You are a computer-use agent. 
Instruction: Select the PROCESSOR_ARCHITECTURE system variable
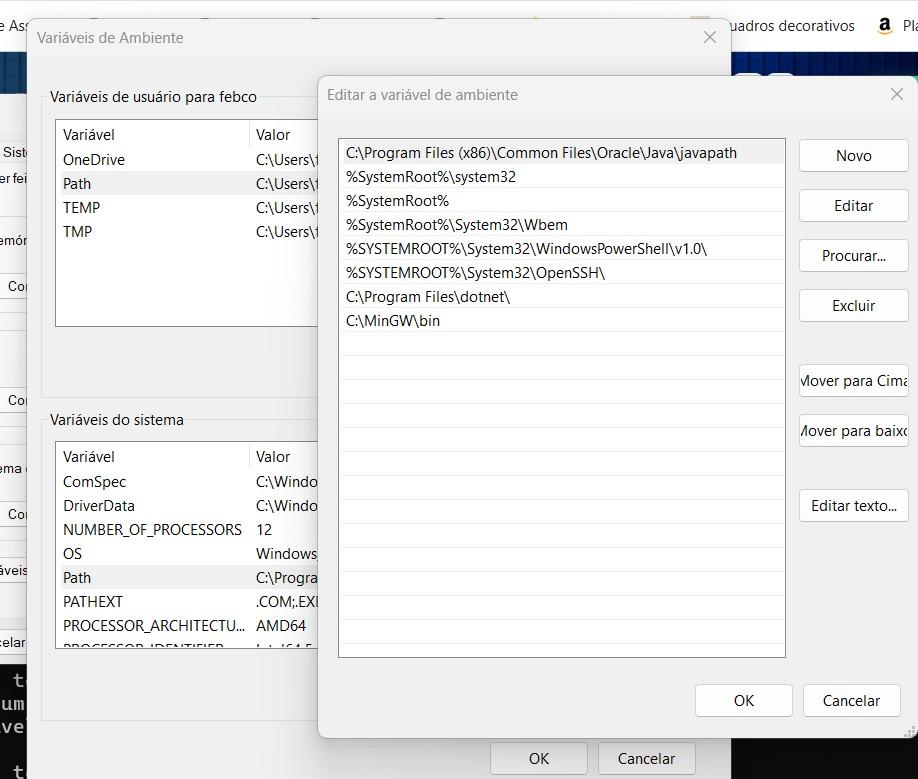click(x=187, y=626)
